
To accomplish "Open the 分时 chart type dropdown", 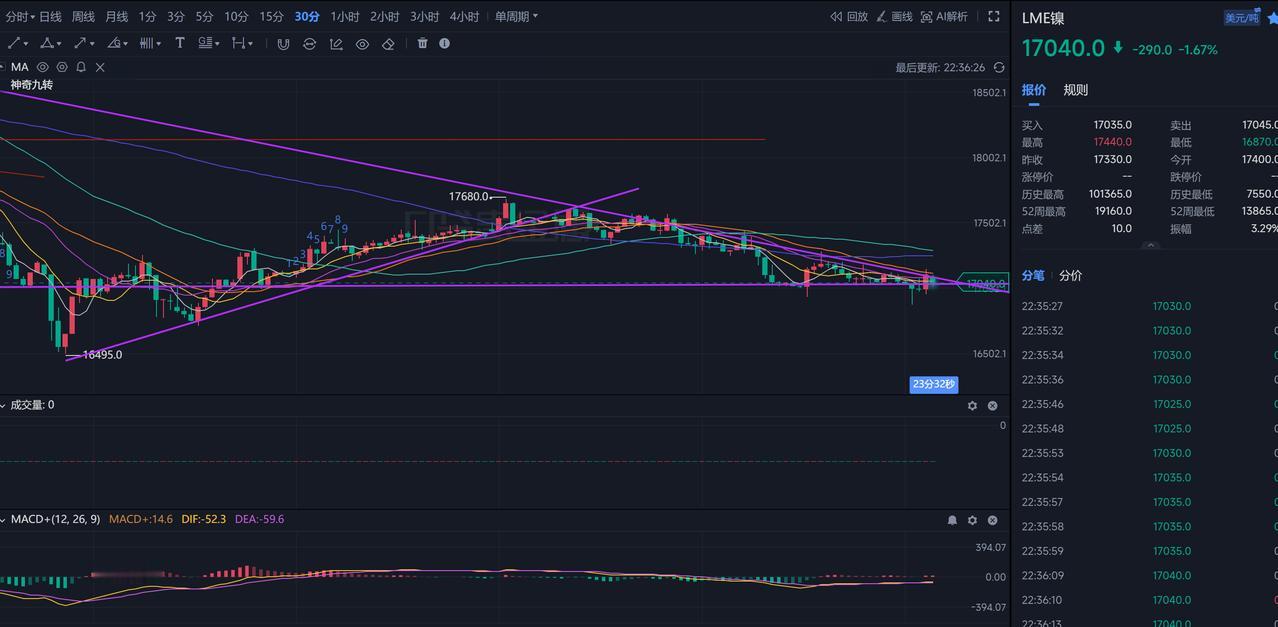I will pos(22,16).
